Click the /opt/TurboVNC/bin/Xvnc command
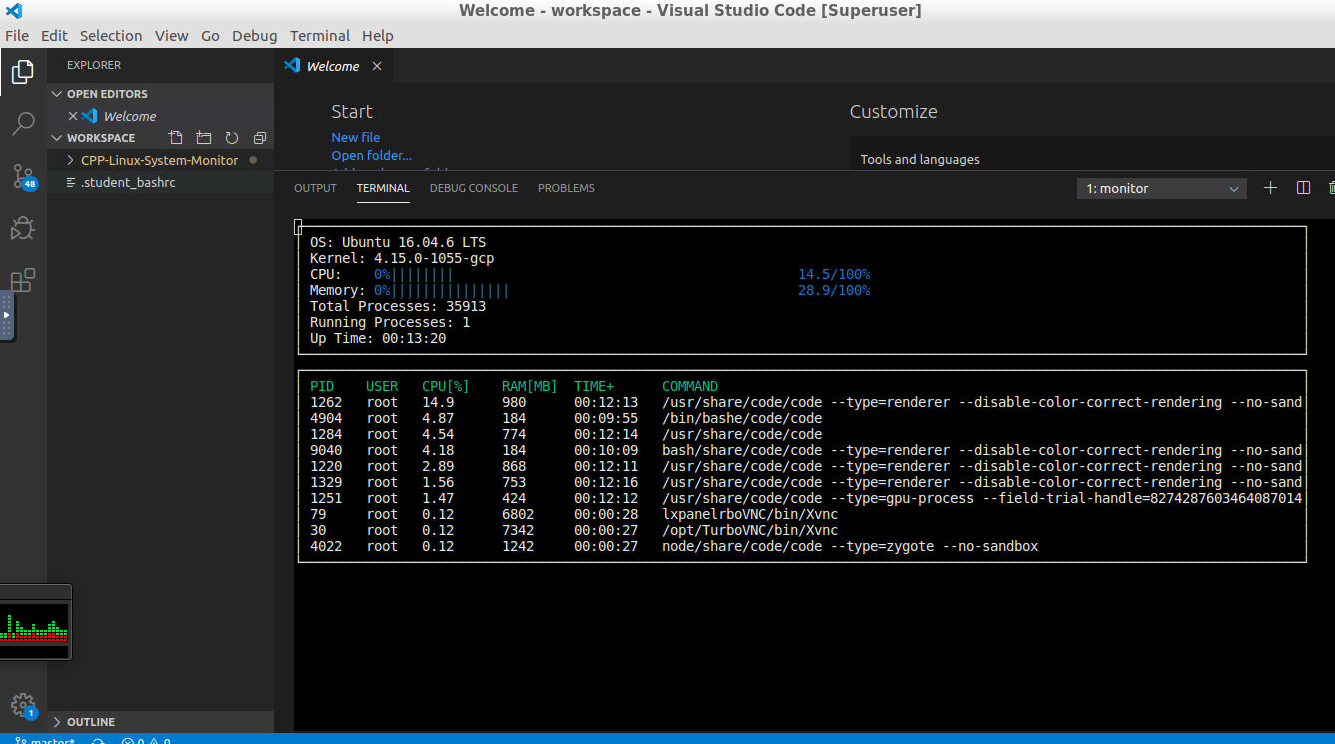This screenshot has width=1335, height=744. tap(750, 530)
